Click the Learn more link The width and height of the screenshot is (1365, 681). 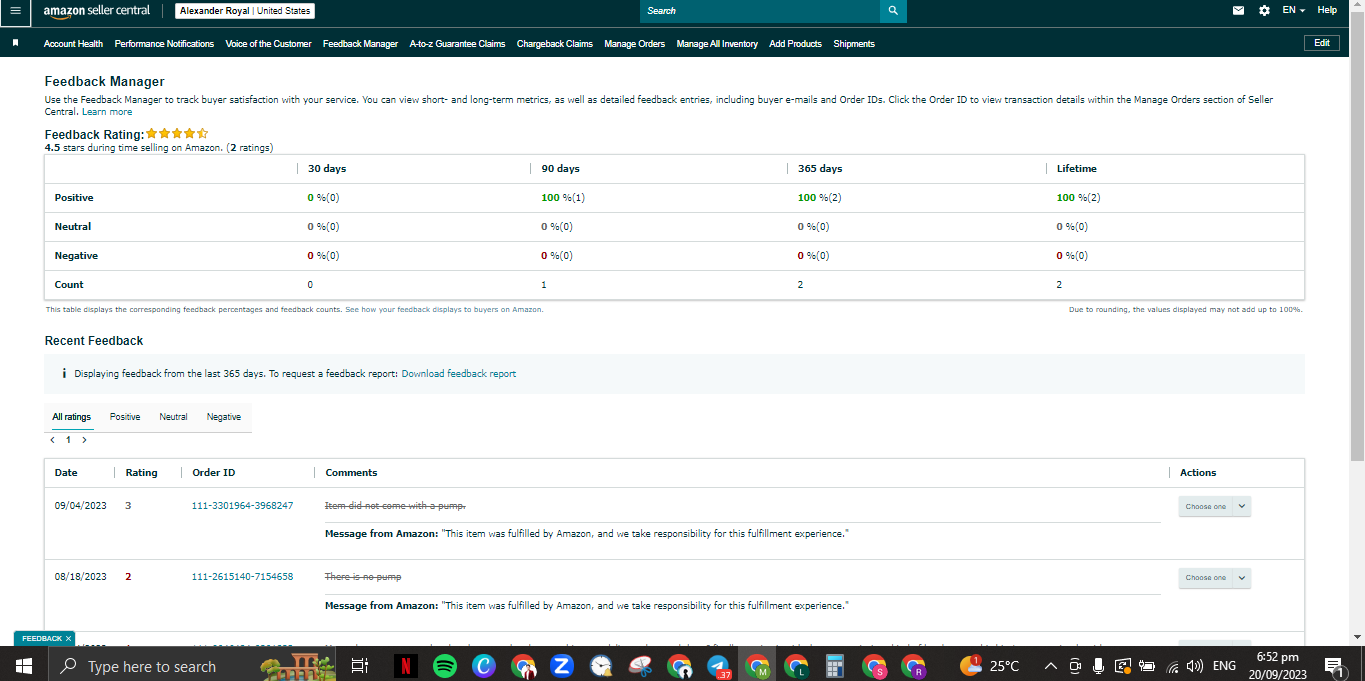coord(107,112)
